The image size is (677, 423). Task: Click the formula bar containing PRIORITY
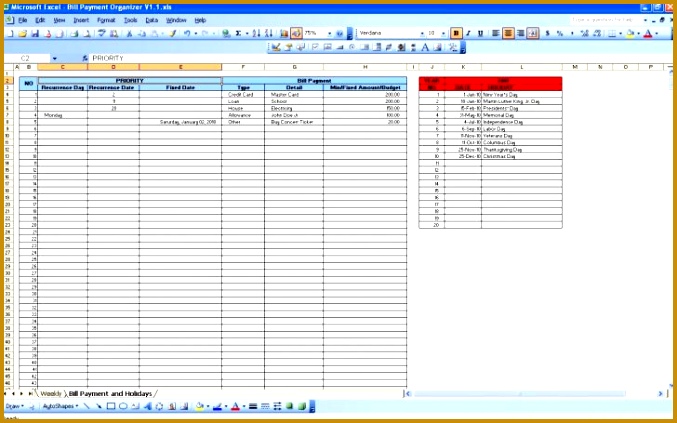point(380,58)
